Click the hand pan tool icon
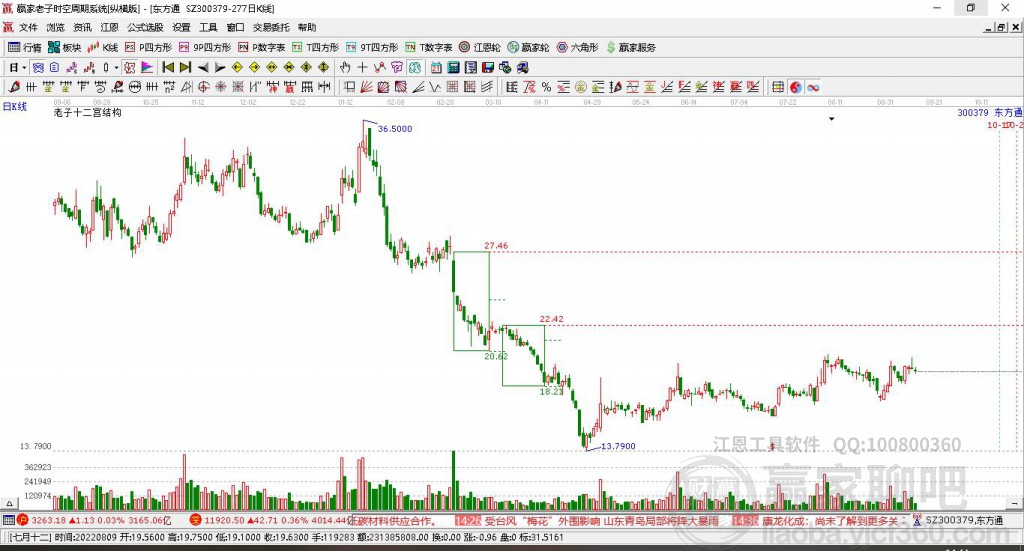Viewport: 1024px width, 551px height. 345,67
